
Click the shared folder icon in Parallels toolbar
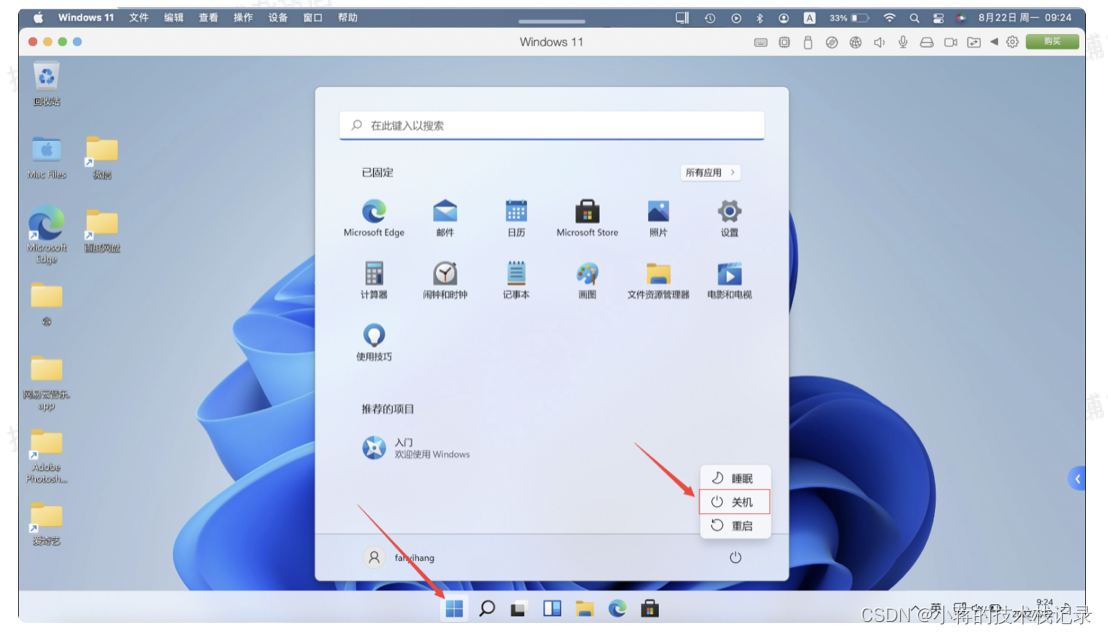click(974, 42)
